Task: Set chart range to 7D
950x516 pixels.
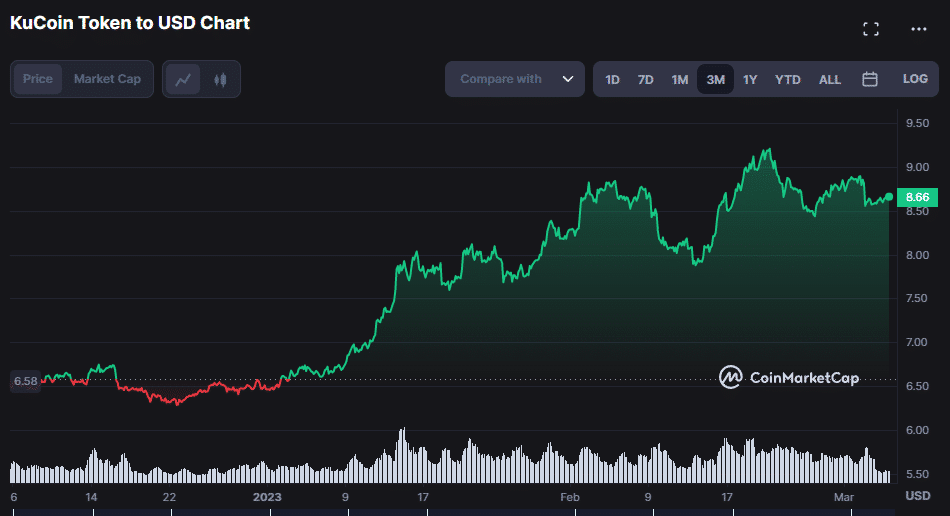Action: [645, 79]
